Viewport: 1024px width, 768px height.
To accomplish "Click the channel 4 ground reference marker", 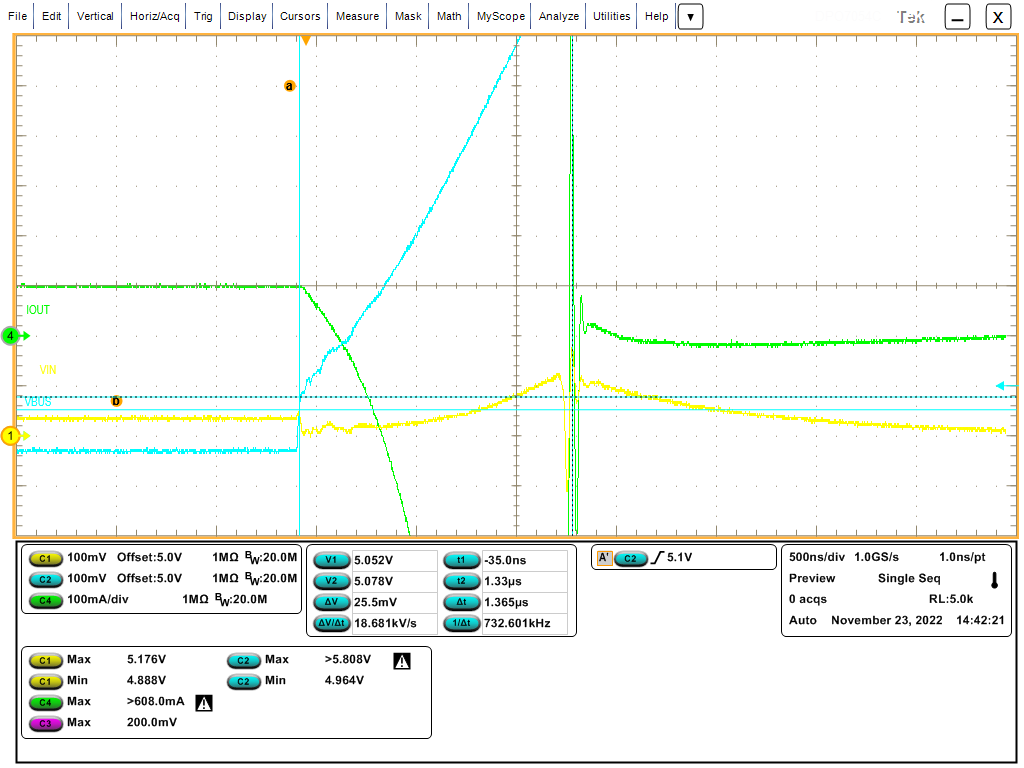I will click(11, 336).
